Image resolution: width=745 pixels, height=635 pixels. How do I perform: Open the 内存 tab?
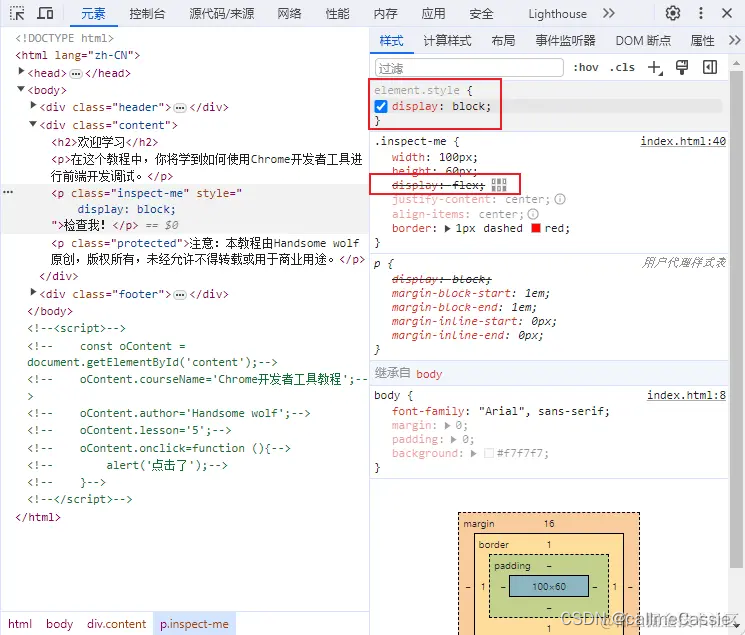click(x=385, y=14)
